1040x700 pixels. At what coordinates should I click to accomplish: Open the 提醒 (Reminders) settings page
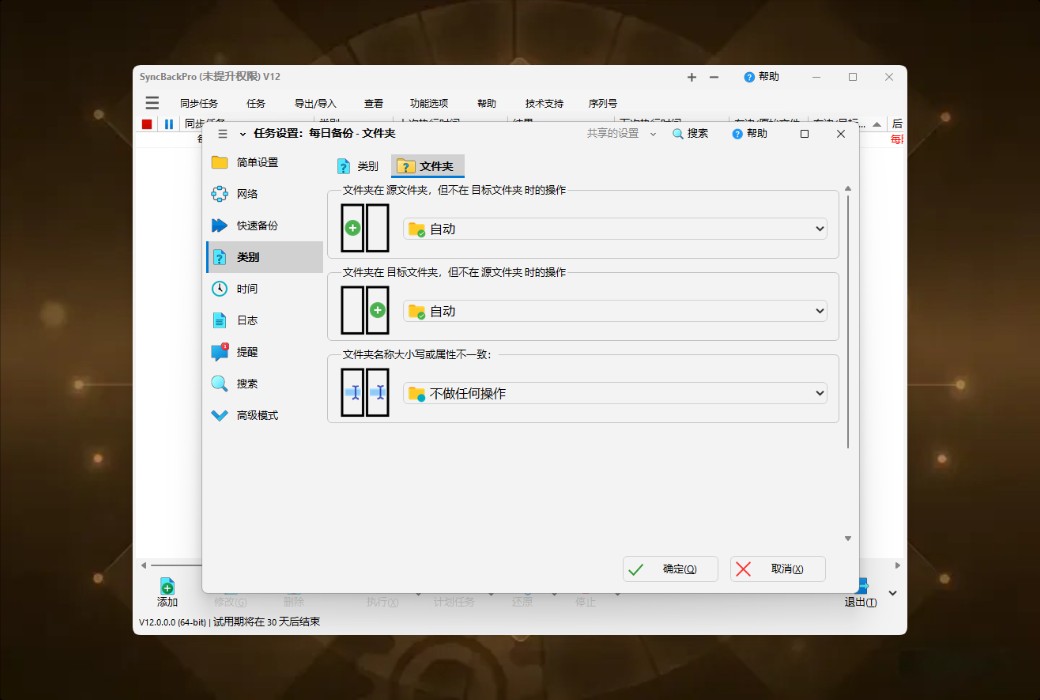(x=248, y=351)
